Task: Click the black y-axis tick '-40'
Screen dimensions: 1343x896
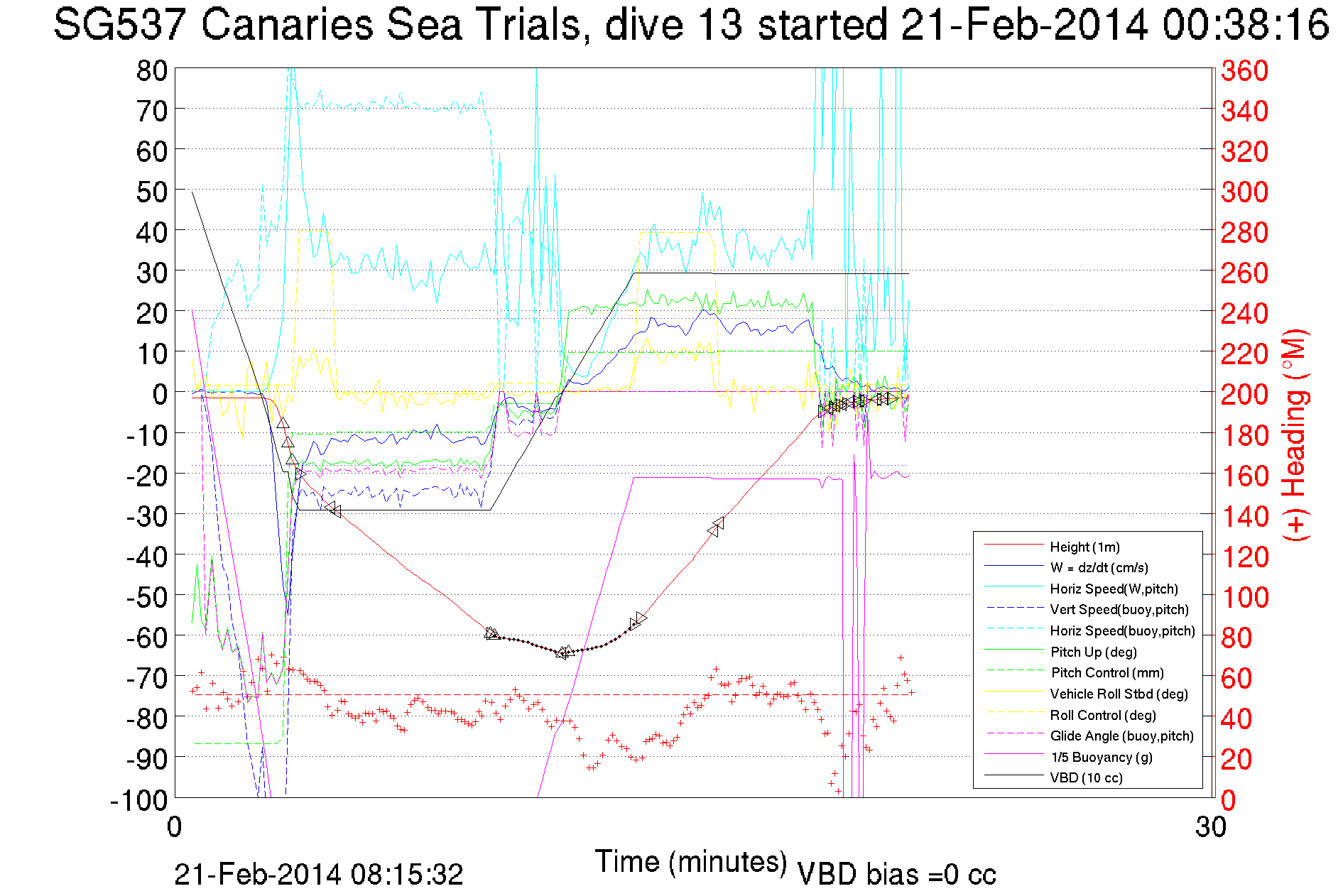Action: pos(147,556)
